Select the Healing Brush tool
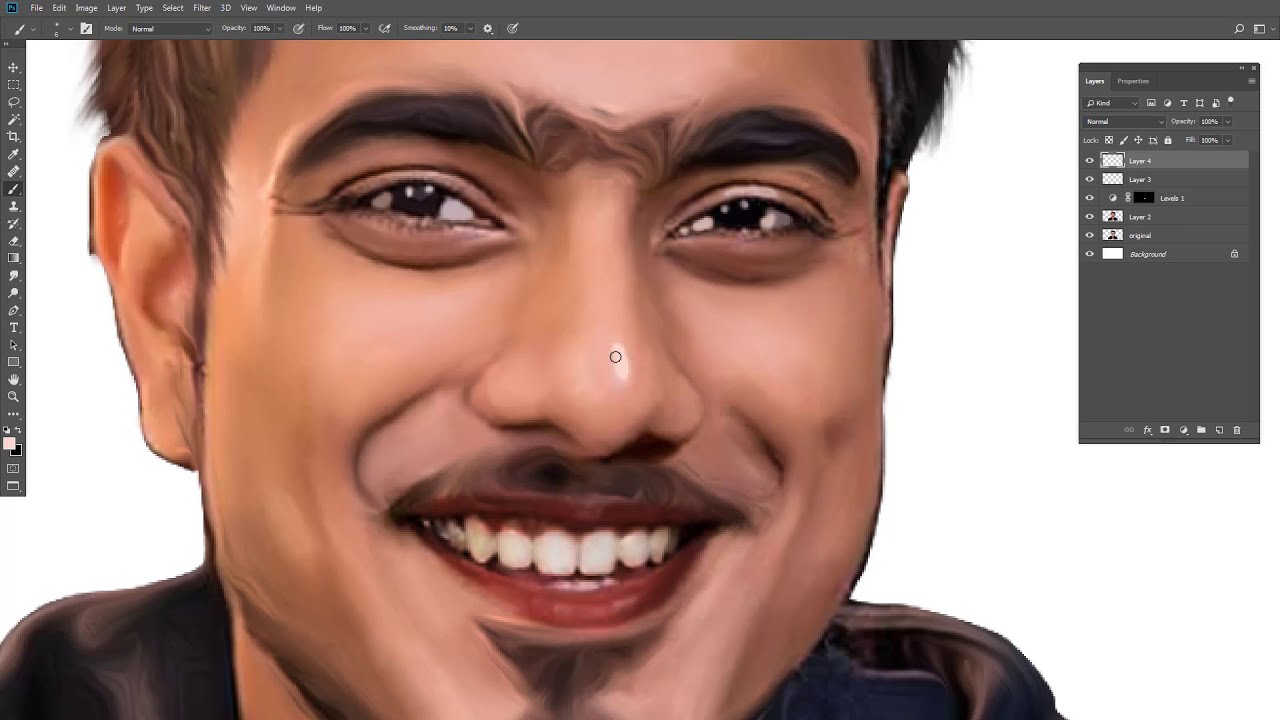 coord(13,171)
